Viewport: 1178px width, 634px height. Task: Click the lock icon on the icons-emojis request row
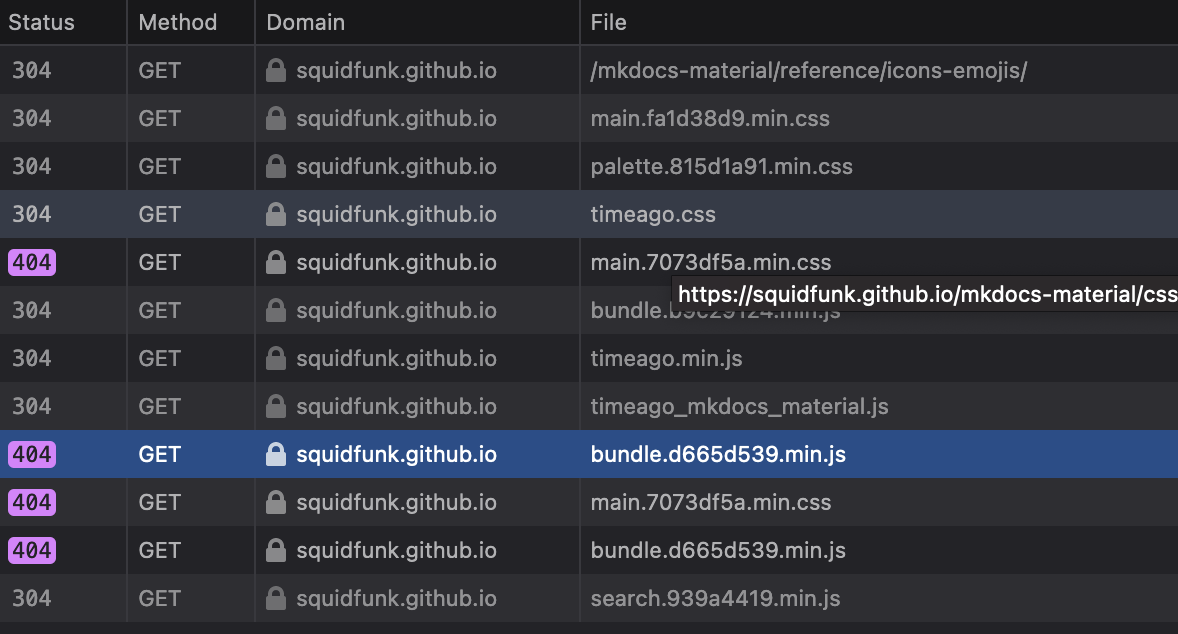275,70
